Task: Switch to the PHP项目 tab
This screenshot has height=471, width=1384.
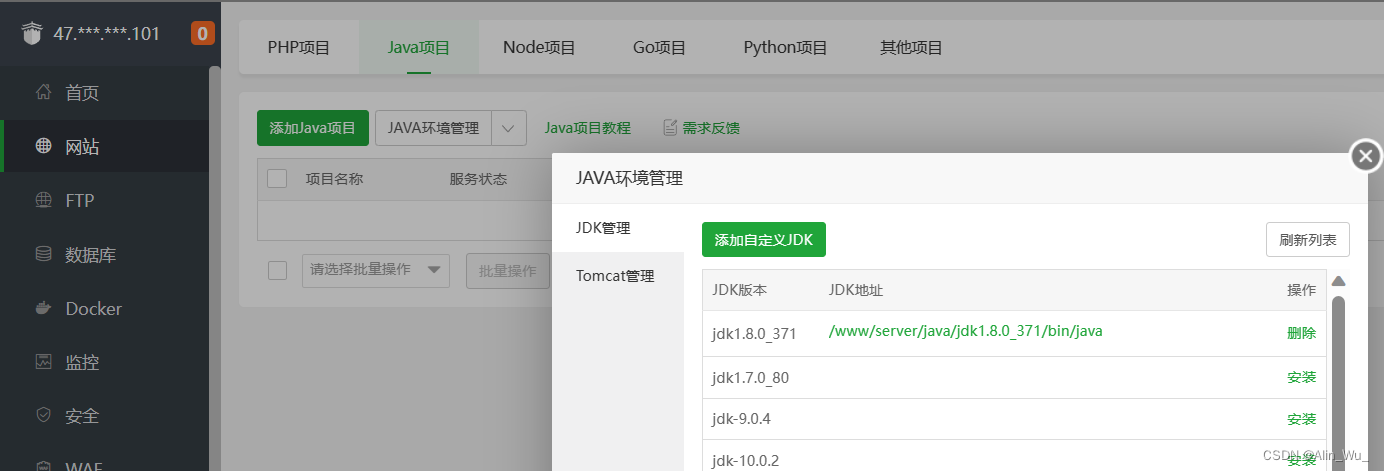Action: pos(299,47)
